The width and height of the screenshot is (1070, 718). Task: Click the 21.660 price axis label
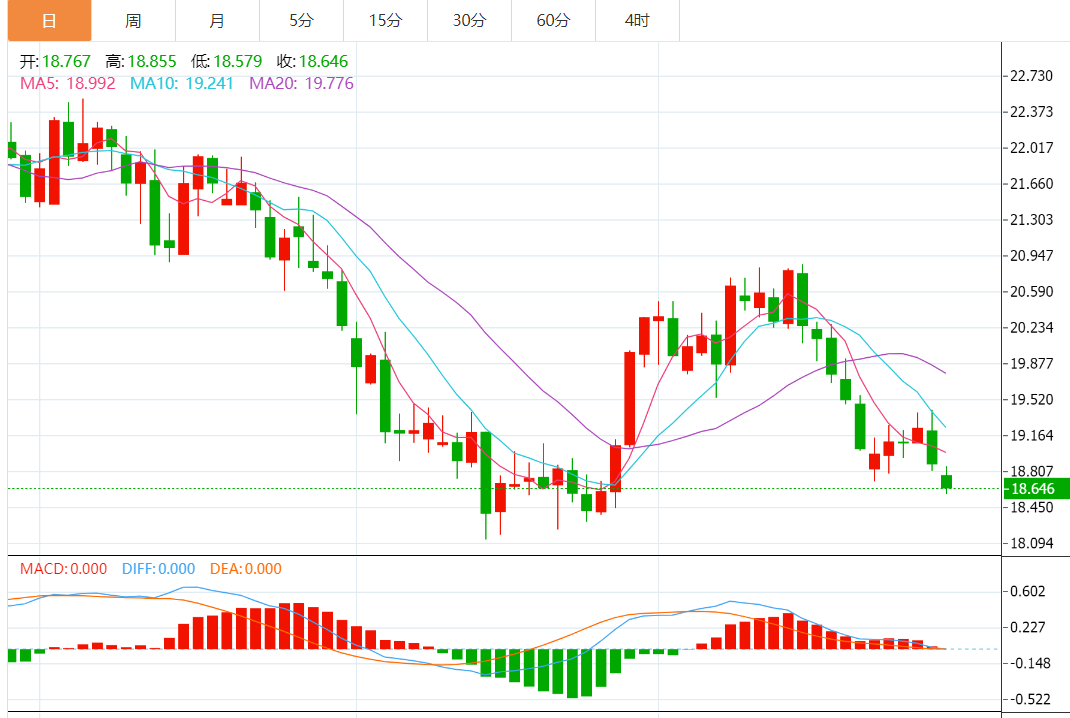pyautogui.click(x=1031, y=184)
